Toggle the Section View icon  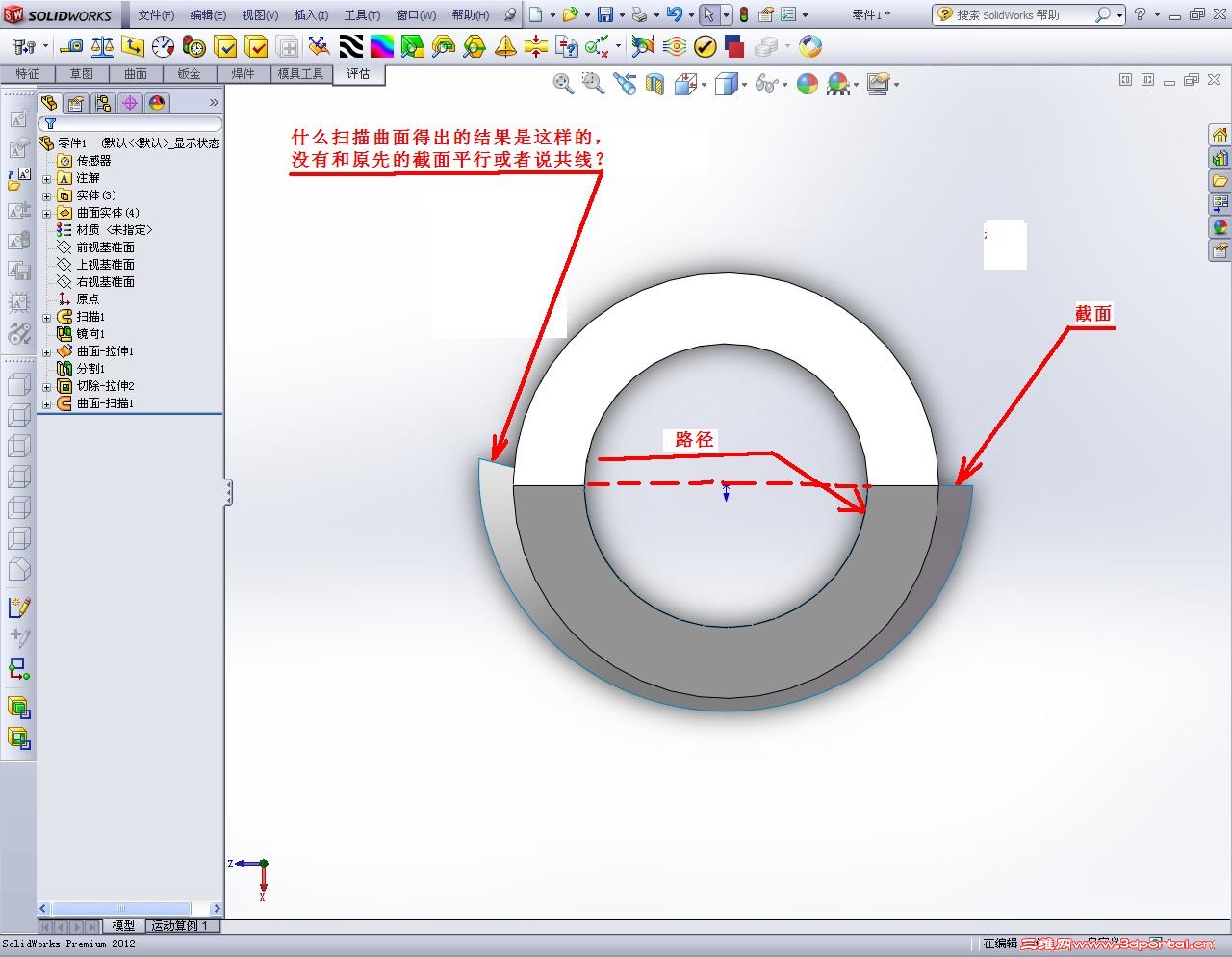pyautogui.click(x=655, y=85)
